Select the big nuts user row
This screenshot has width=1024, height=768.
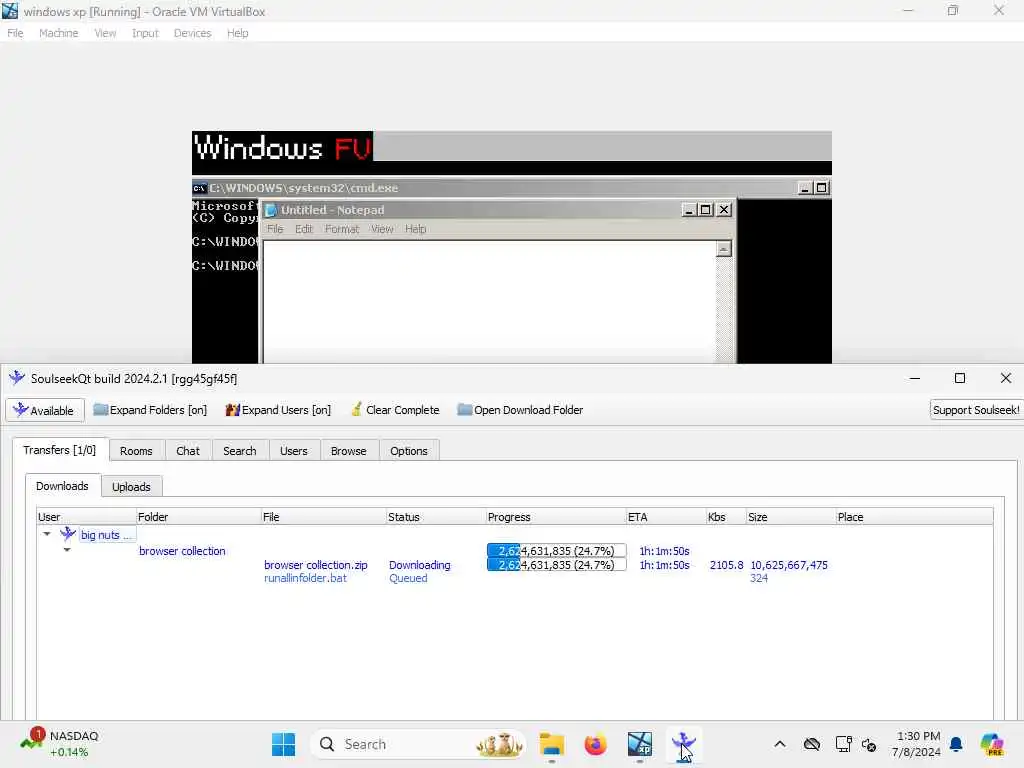pos(106,535)
